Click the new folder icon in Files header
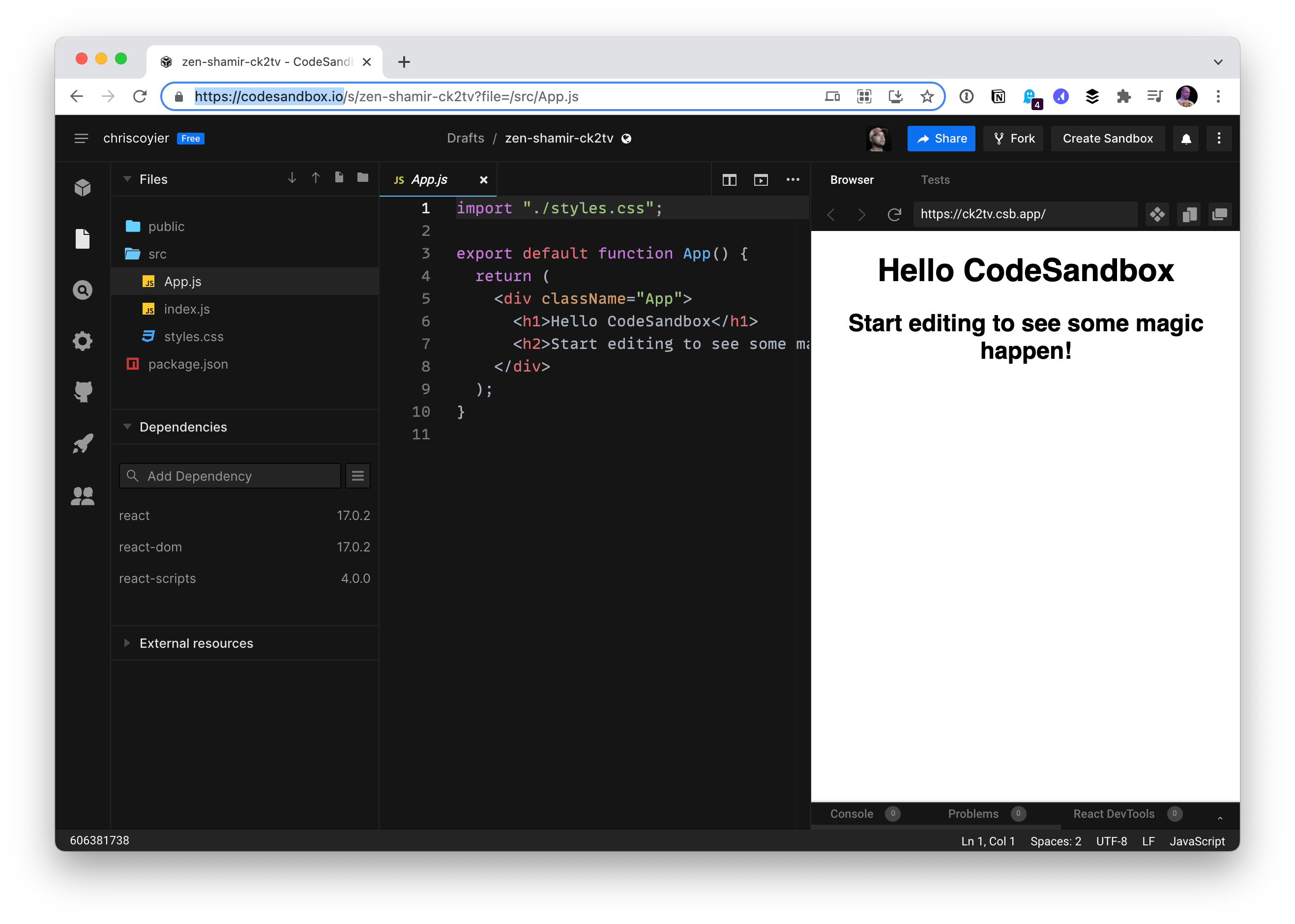Screen dimensions: 1295x924 tap(362, 178)
